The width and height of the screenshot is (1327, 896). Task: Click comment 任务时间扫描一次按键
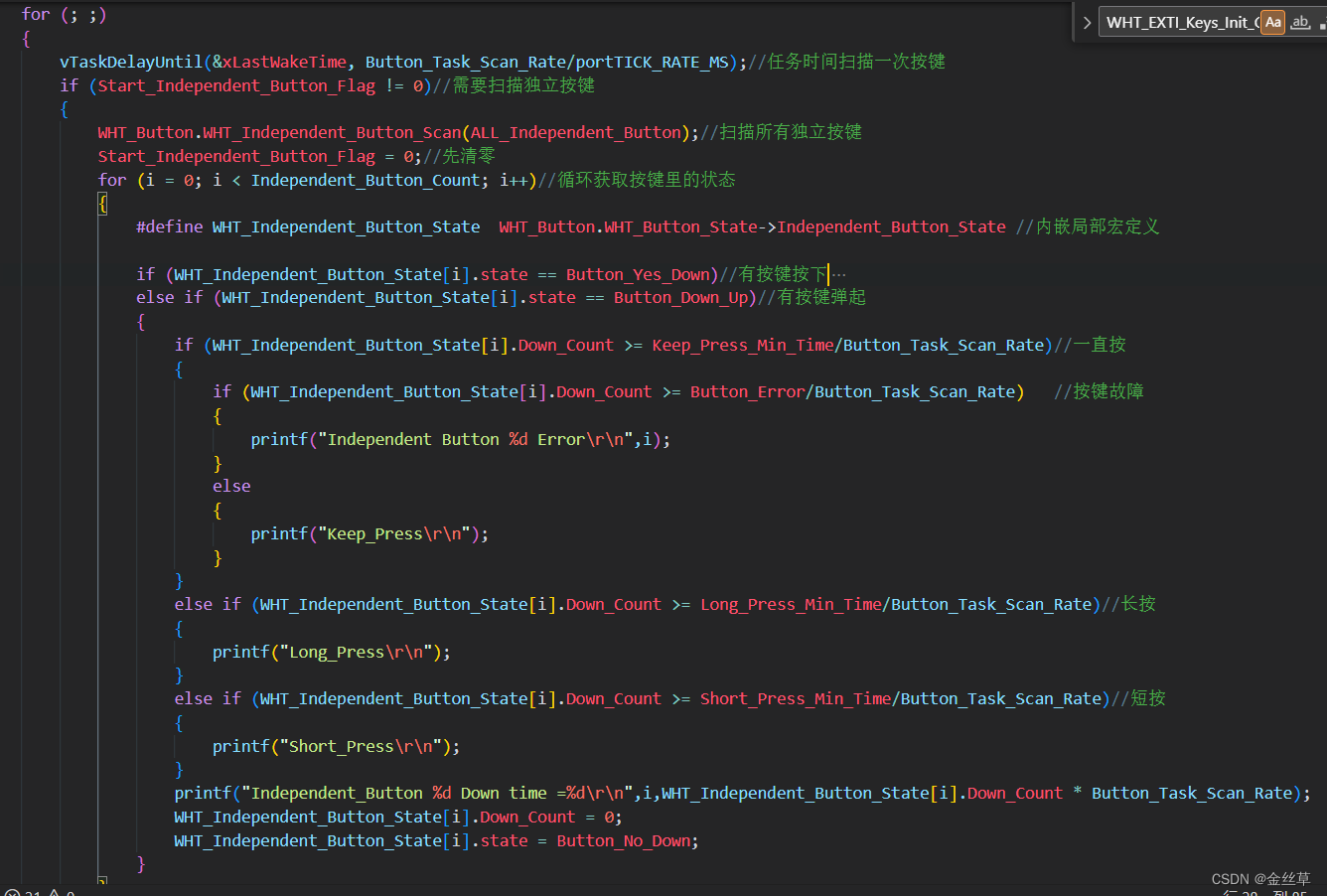(x=847, y=62)
